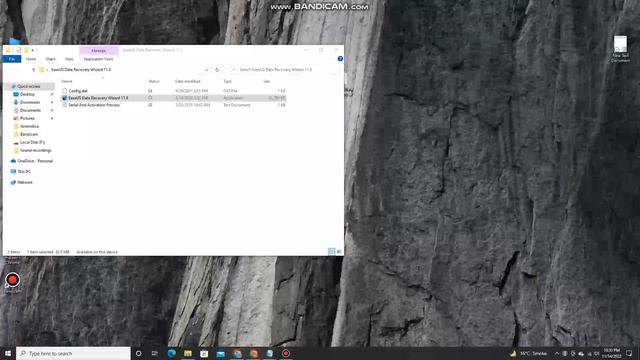The width and height of the screenshot is (640, 360).
Task: Open Network in navigation pane
Action: click(25, 182)
